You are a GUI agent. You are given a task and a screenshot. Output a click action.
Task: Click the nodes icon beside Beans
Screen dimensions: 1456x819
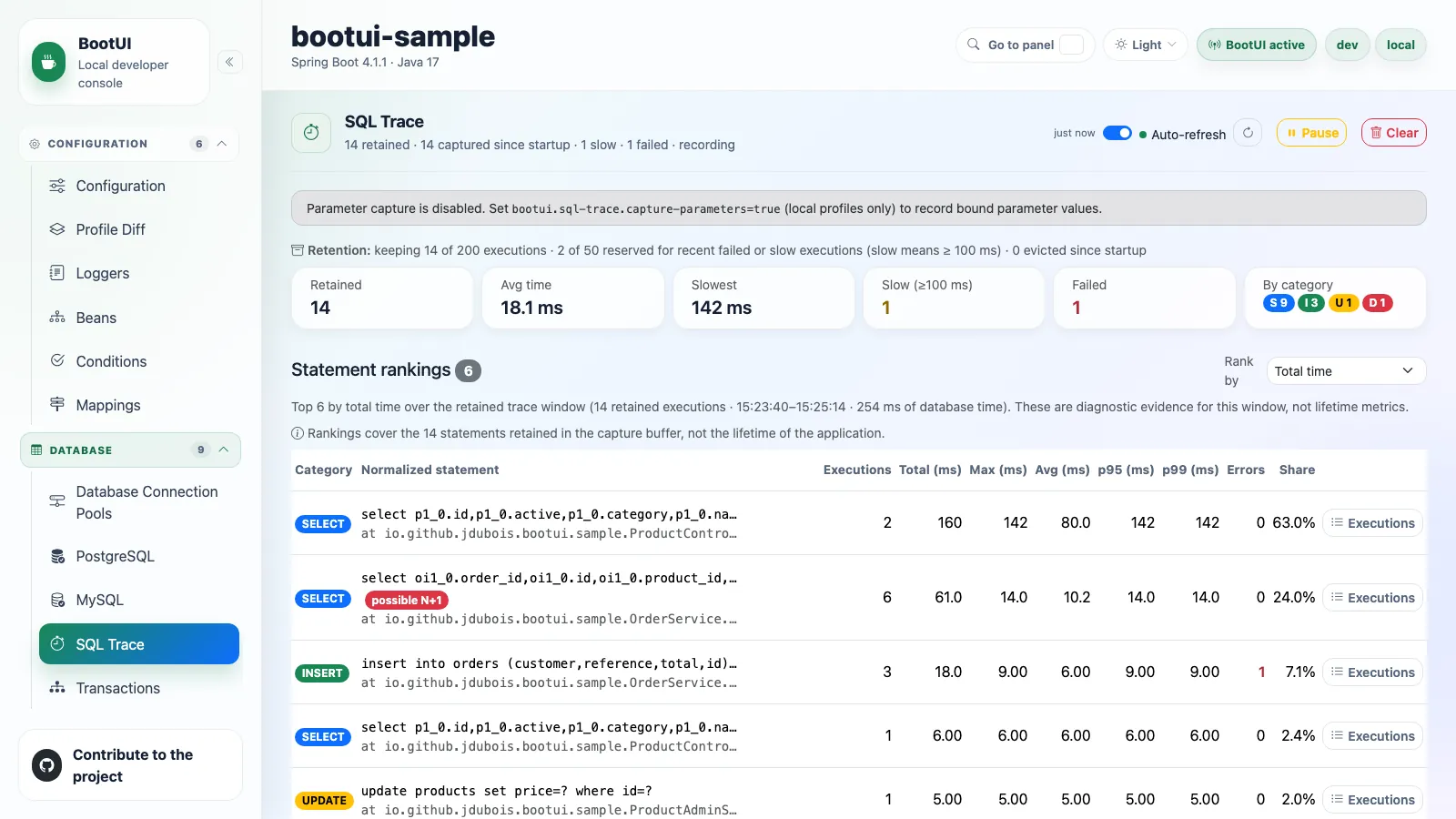click(x=57, y=318)
